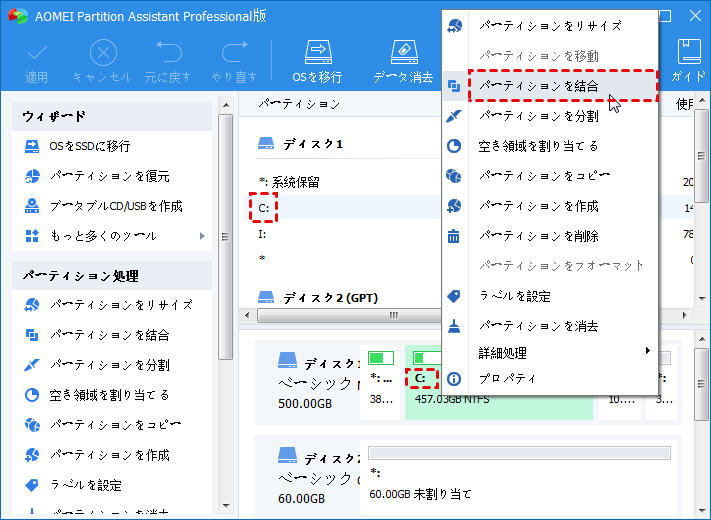711x520 pixels.
Task: Click sidebar ラベルを設定 tag operation
Action: [x=73, y=485]
